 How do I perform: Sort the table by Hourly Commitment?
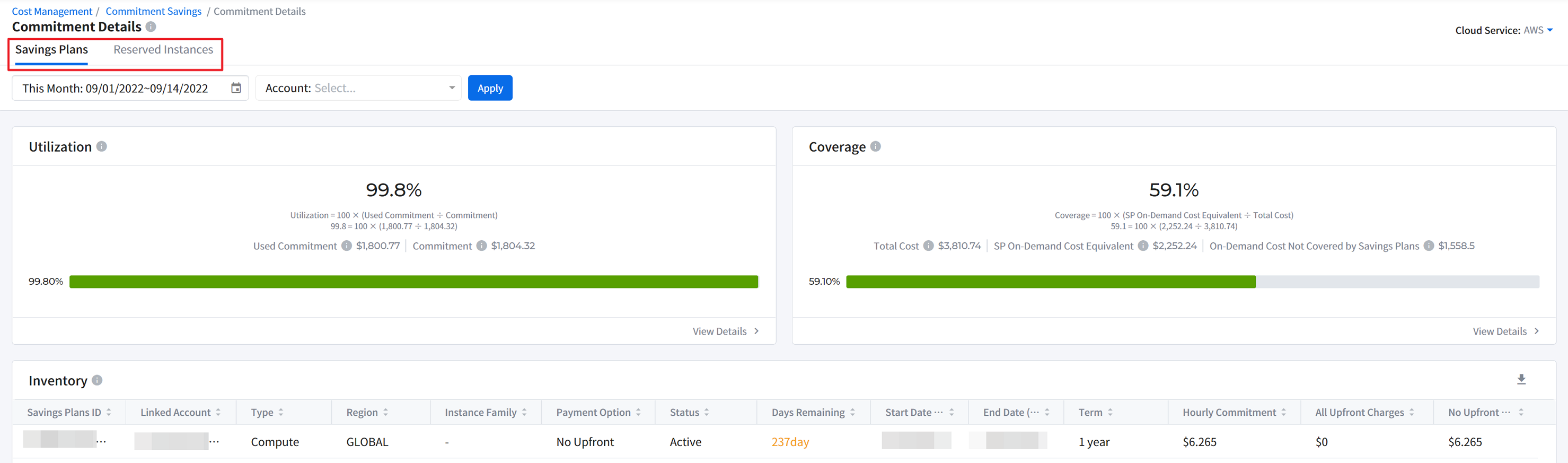pyautogui.click(x=1284, y=413)
